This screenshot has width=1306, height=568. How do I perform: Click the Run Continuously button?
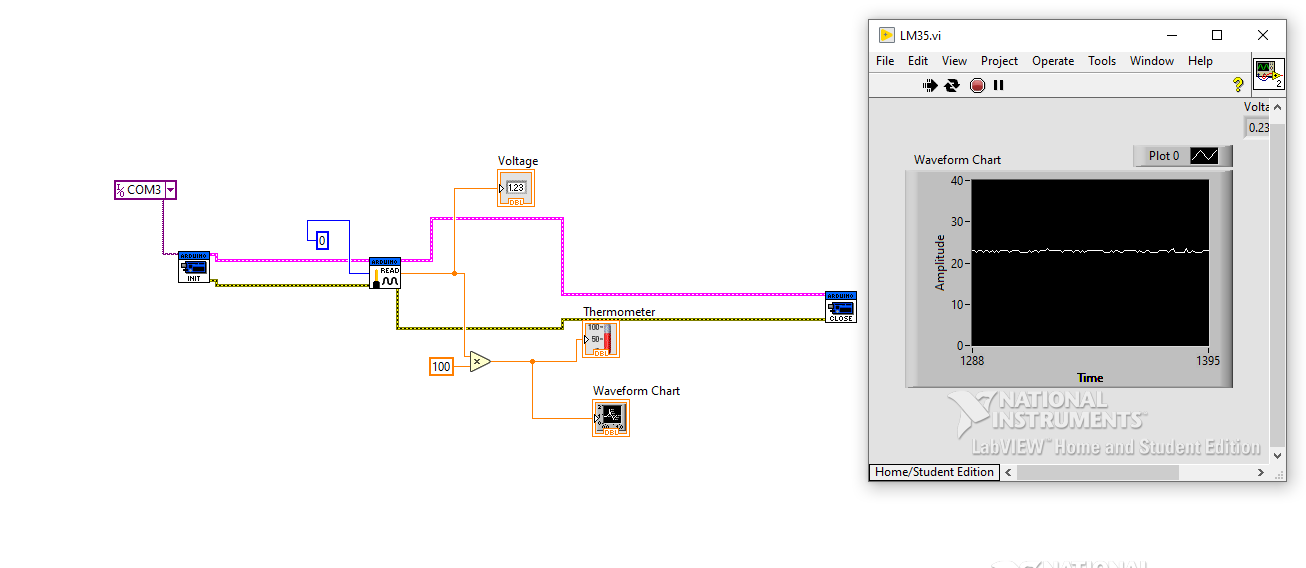952,86
